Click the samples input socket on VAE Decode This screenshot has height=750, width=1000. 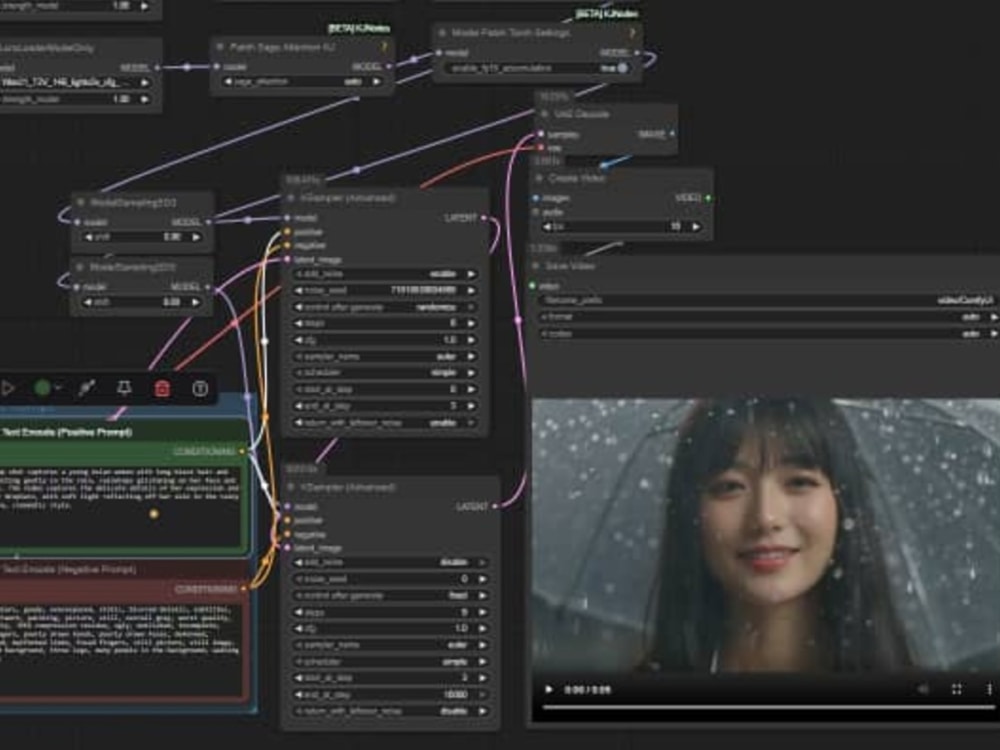[541, 135]
